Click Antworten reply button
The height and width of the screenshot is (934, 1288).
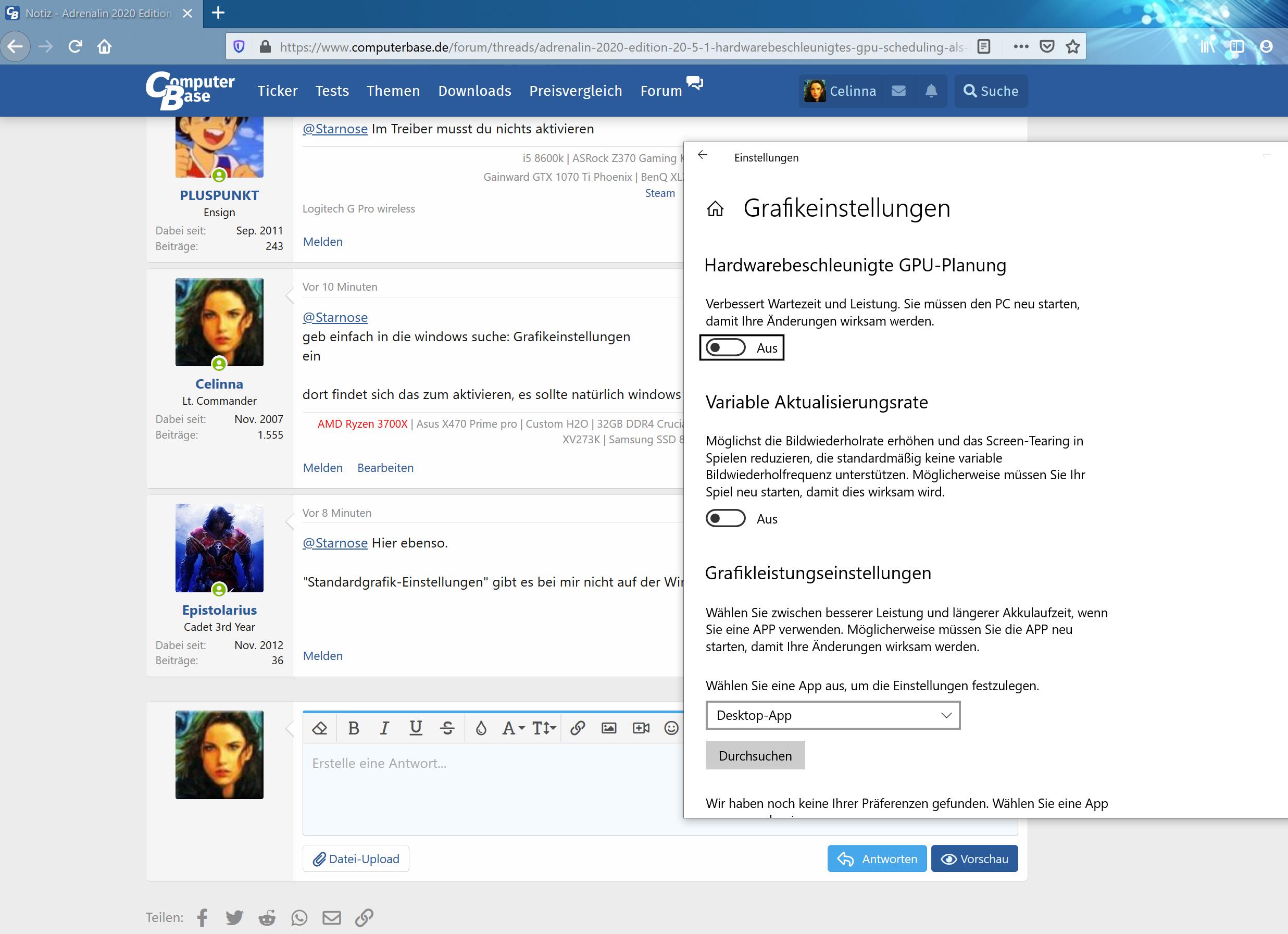click(878, 858)
